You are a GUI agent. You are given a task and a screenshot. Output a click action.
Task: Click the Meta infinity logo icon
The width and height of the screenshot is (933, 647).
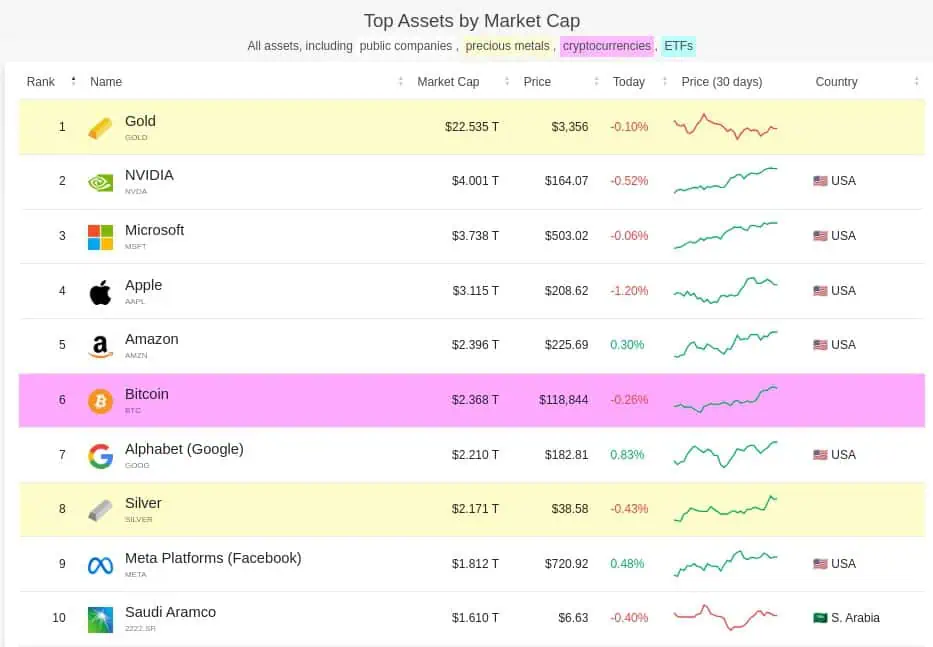(x=100, y=565)
